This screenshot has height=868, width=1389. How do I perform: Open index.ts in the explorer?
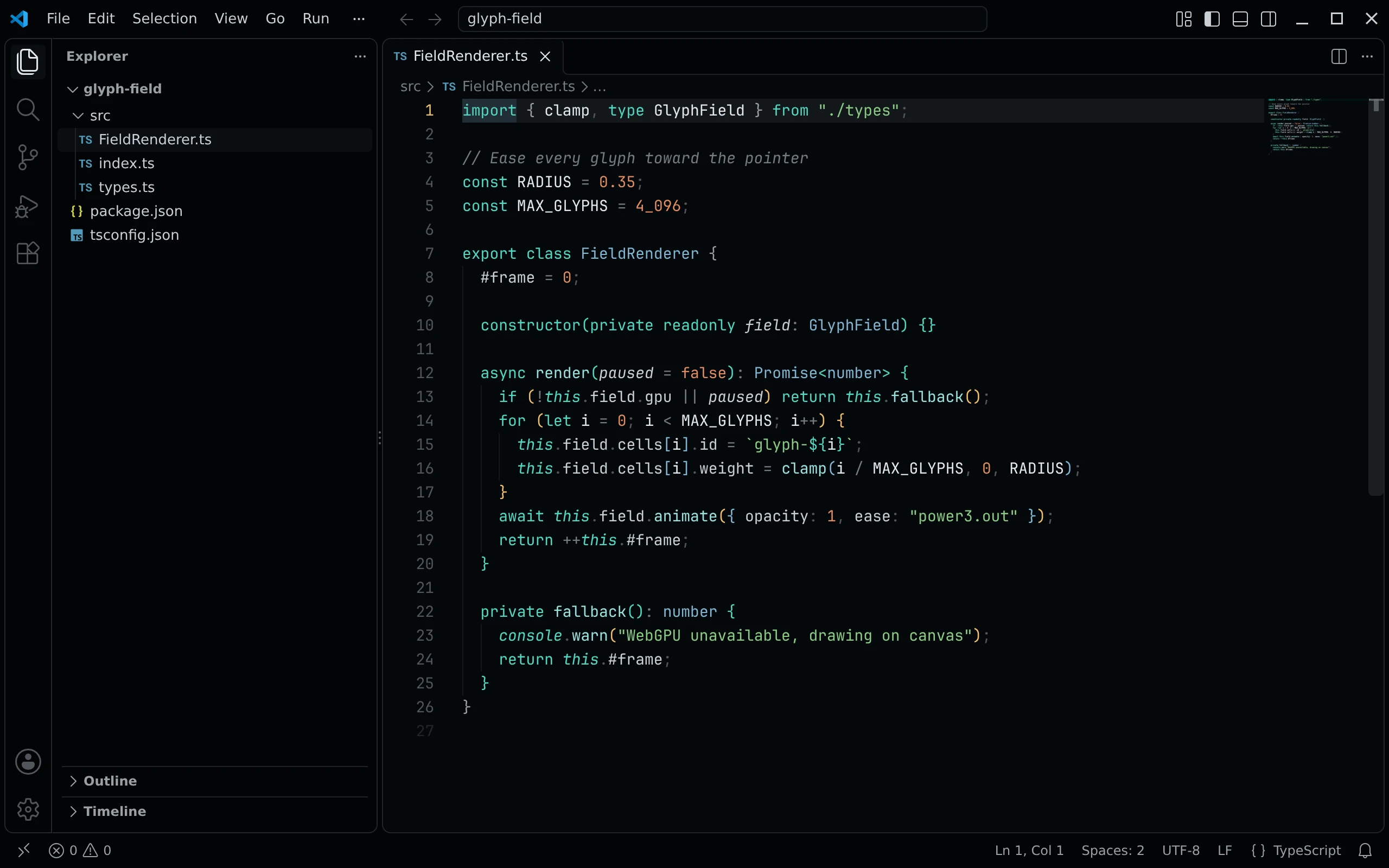tap(215, 164)
